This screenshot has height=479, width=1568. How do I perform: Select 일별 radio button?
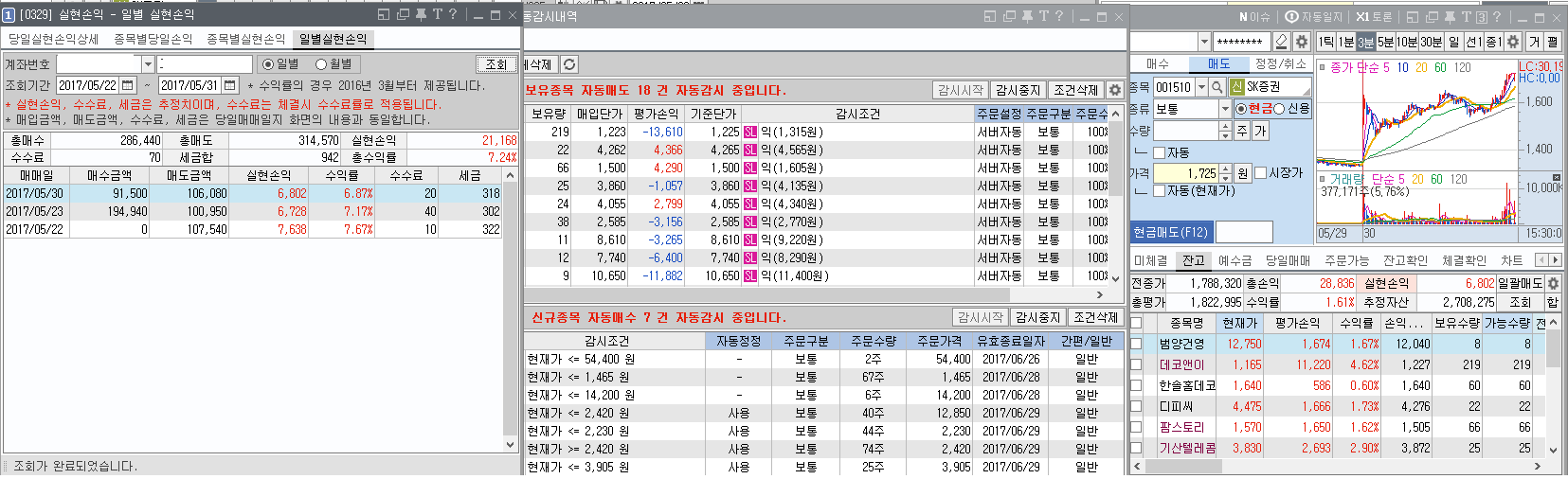coord(268,63)
